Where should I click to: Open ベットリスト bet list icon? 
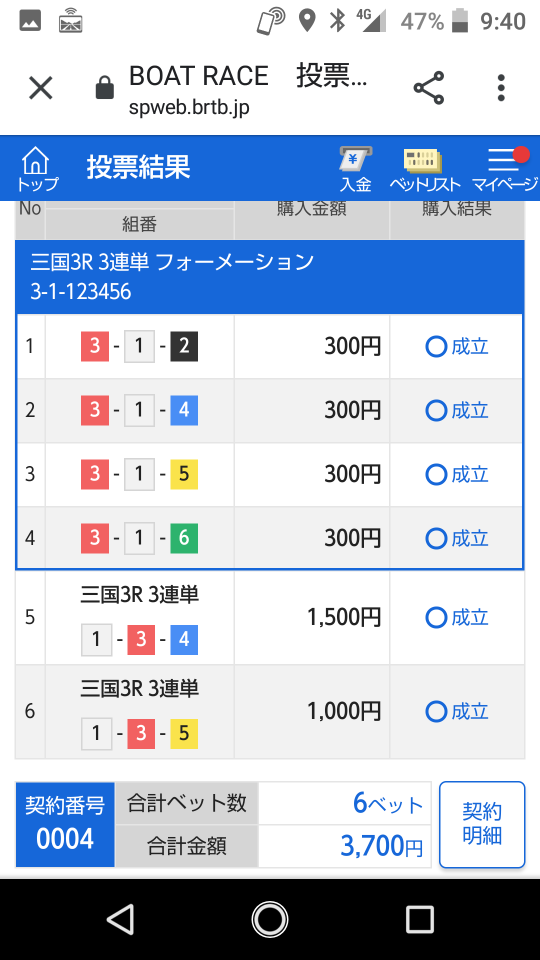(x=424, y=168)
